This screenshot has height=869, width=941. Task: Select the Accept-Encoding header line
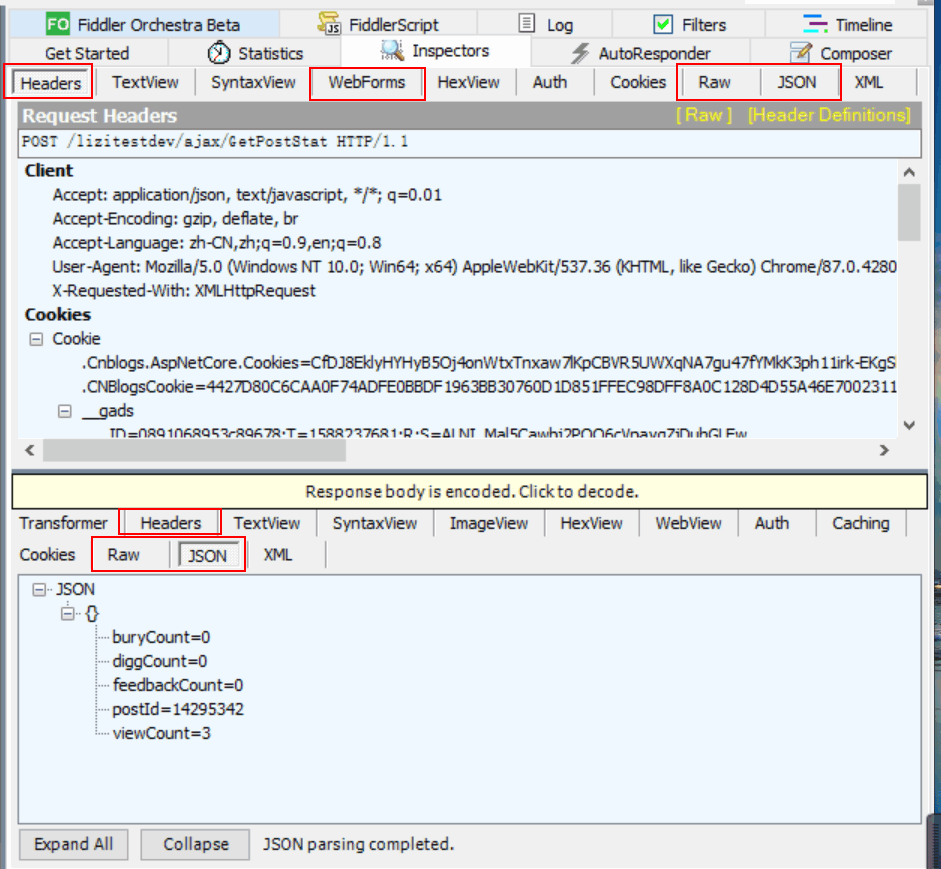pos(175,219)
